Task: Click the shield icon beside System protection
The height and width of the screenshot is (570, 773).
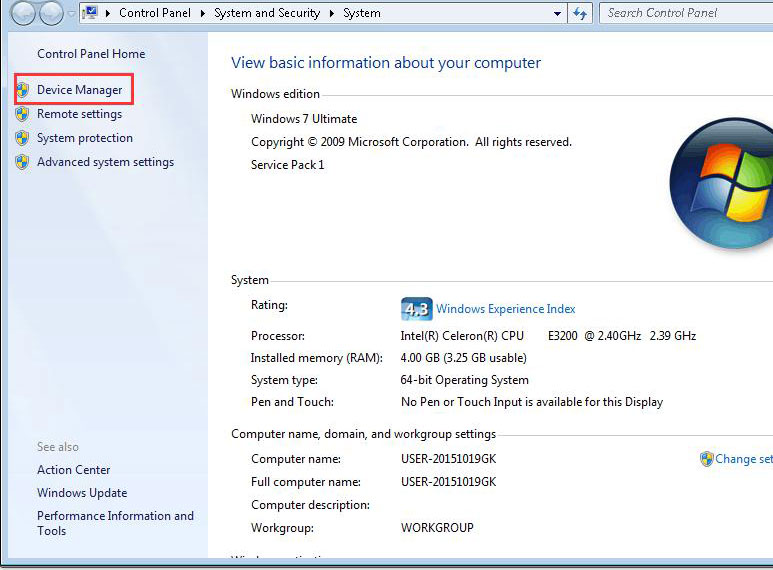Action: click(22, 138)
